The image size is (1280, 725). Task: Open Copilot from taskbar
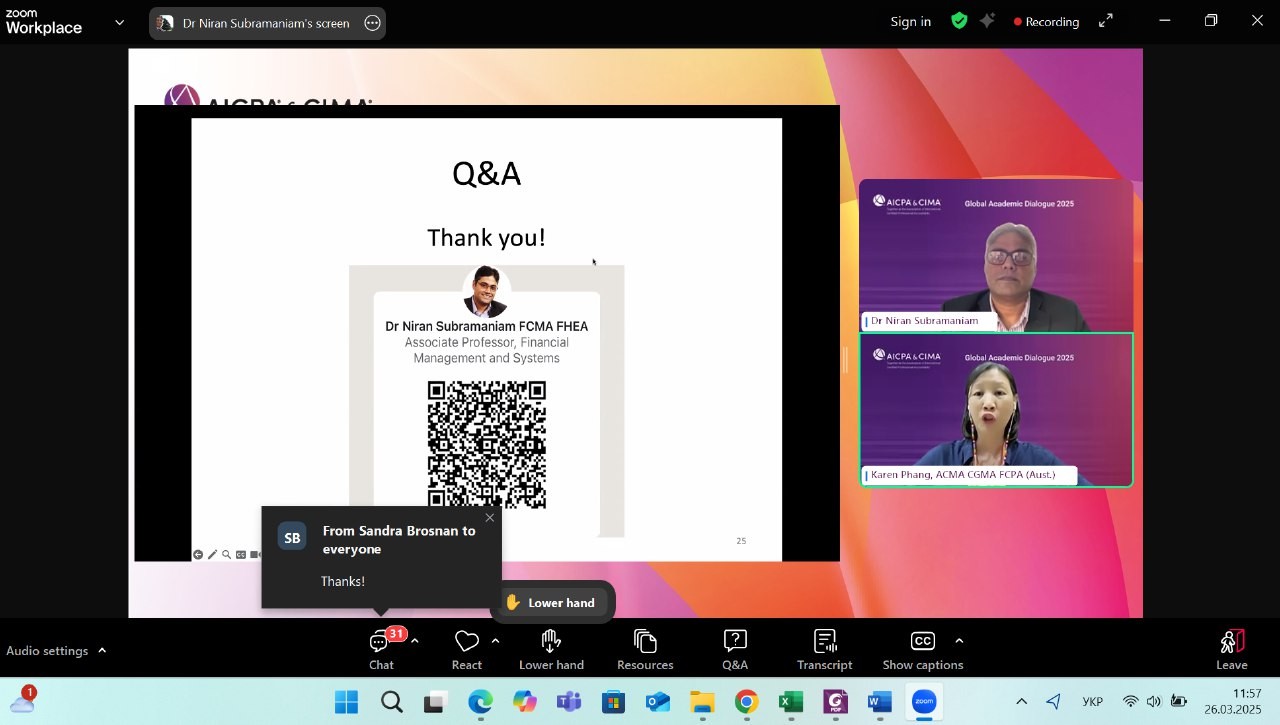tap(525, 703)
